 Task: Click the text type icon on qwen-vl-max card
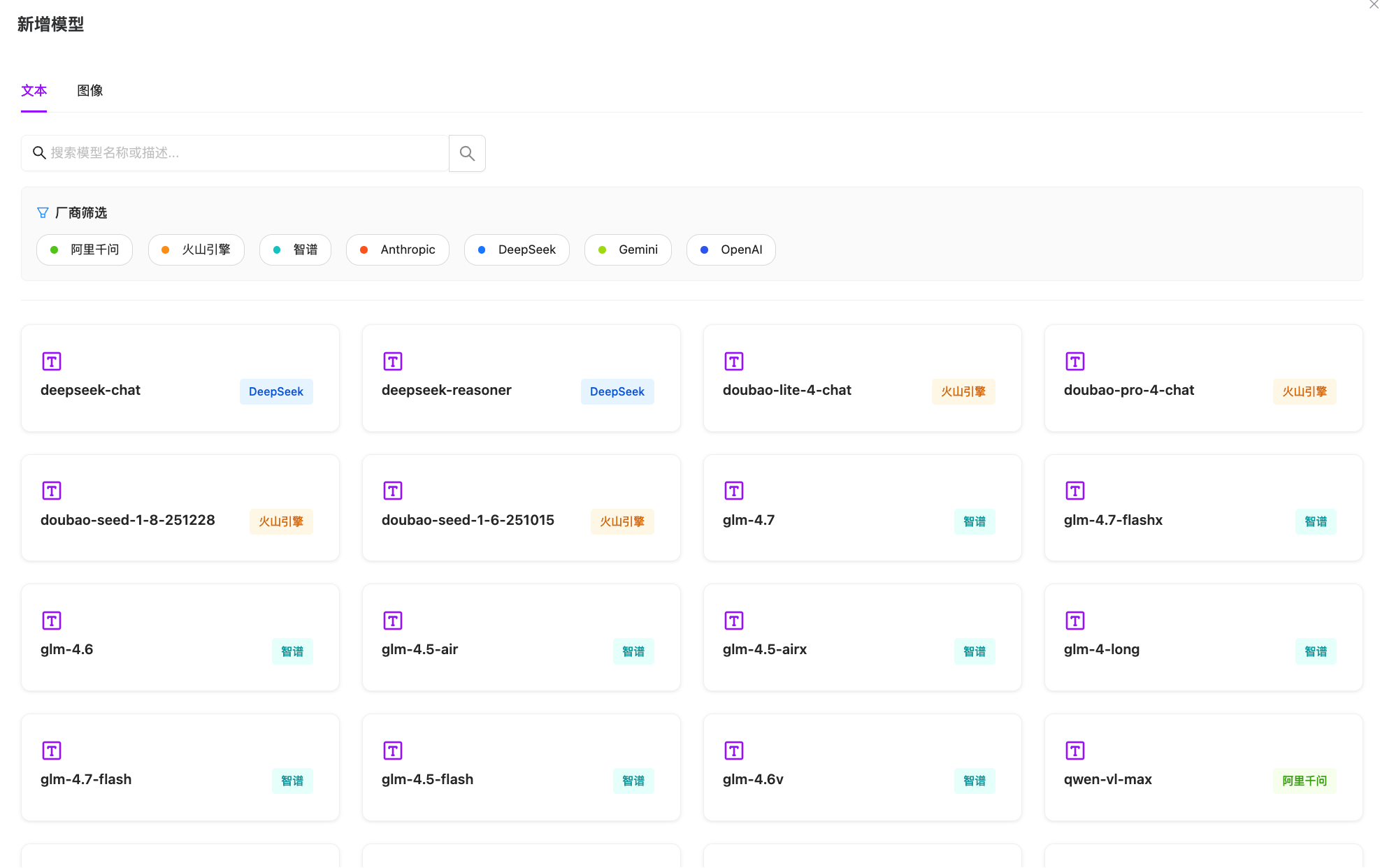(x=1075, y=751)
